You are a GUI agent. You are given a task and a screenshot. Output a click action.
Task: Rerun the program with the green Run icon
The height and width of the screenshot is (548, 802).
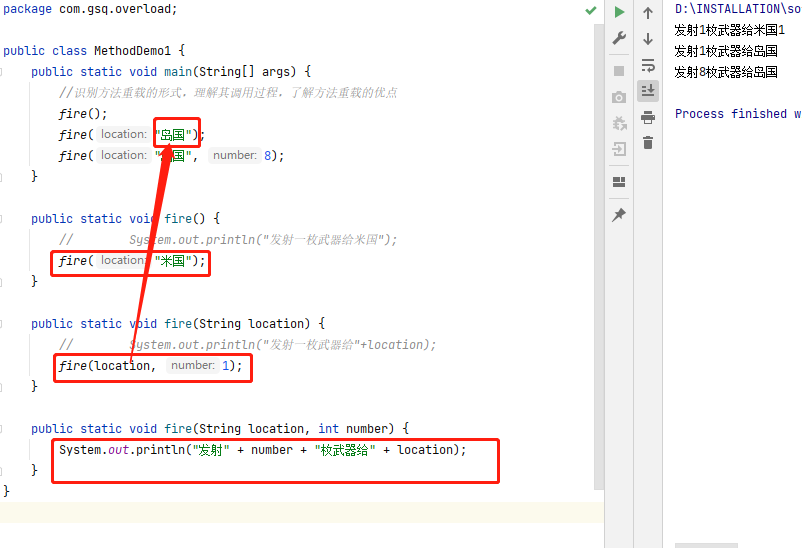(x=619, y=12)
